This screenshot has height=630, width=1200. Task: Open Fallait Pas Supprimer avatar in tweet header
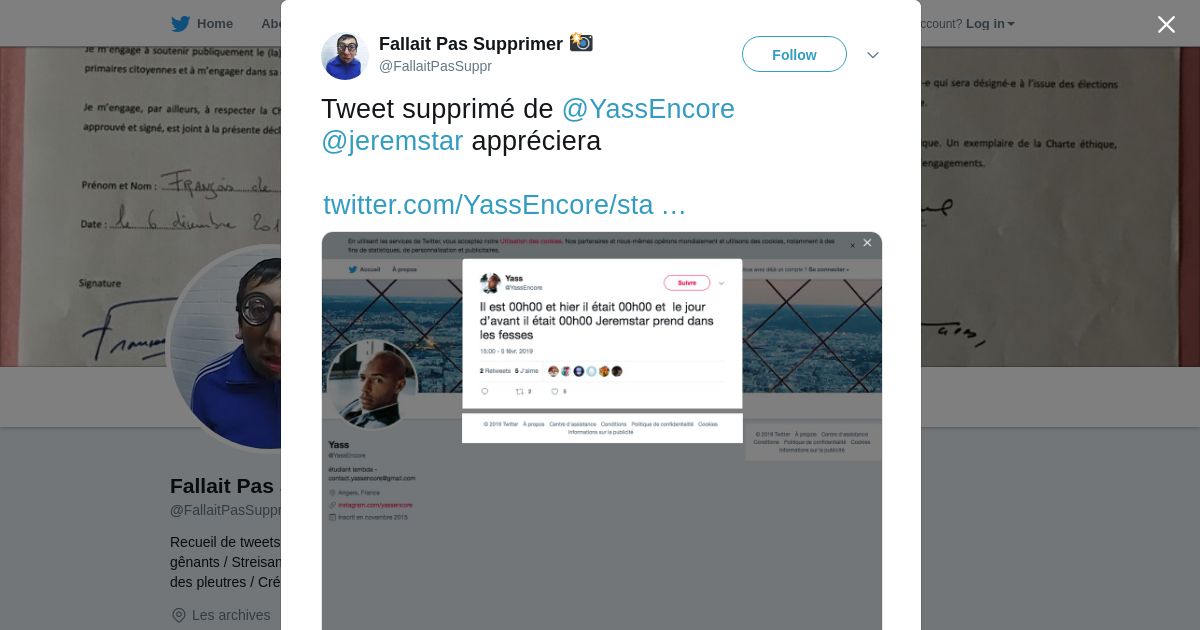(x=345, y=56)
